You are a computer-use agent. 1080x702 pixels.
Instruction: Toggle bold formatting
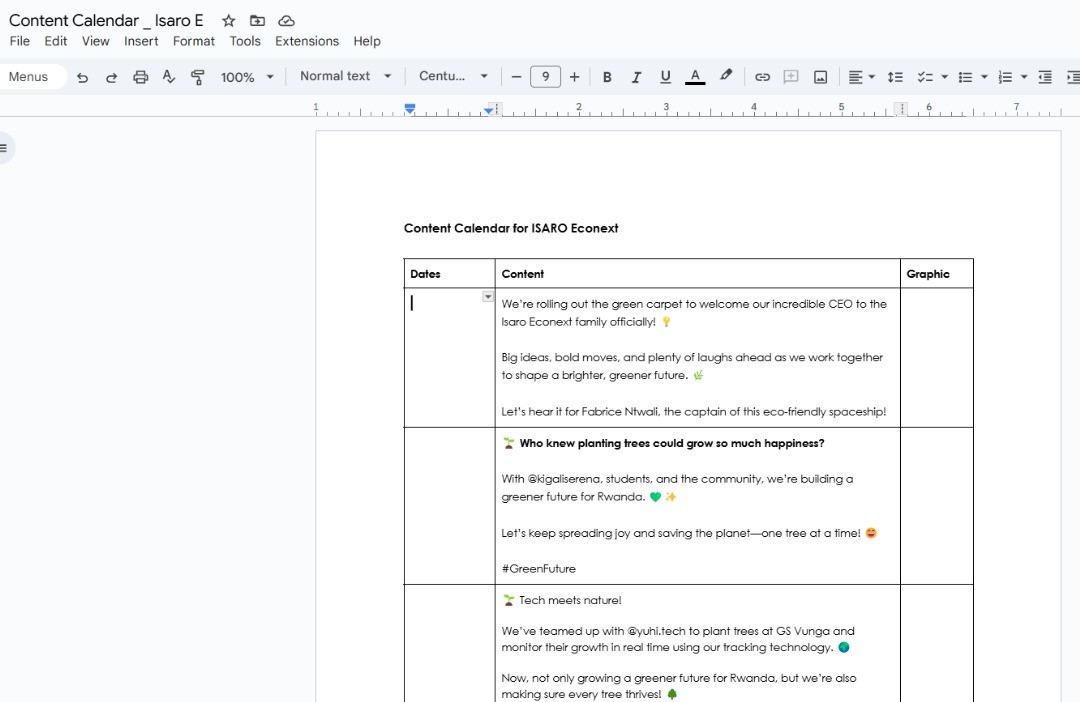pyautogui.click(x=607, y=77)
